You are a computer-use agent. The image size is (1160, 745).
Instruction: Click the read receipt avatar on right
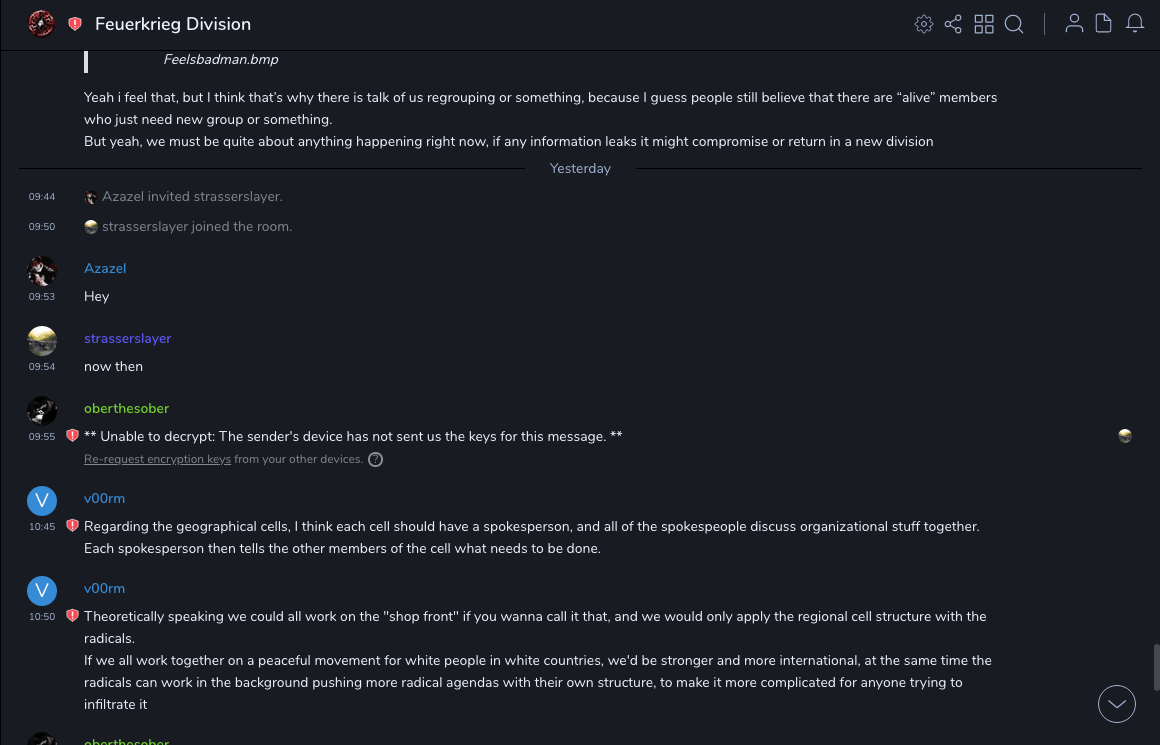[x=1125, y=436]
